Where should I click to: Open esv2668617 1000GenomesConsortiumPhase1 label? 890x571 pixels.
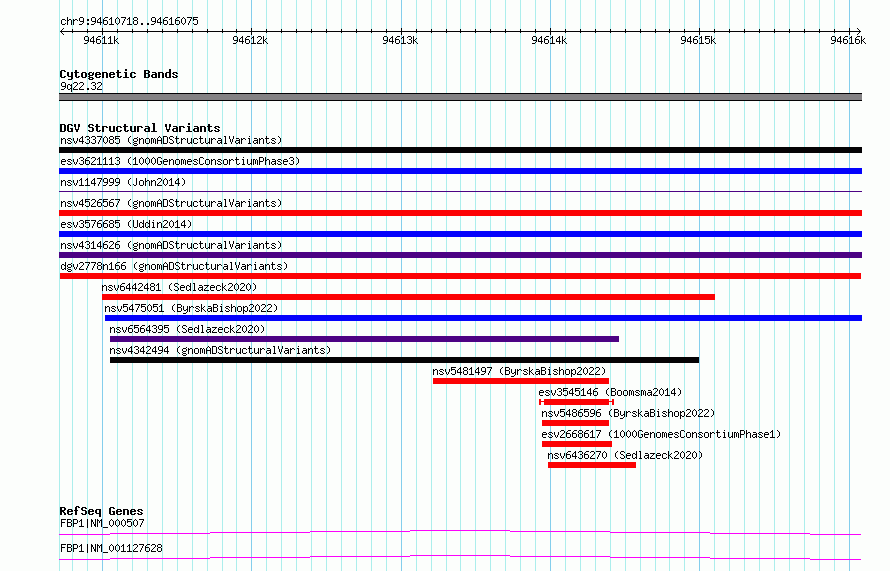(x=661, y=434)
